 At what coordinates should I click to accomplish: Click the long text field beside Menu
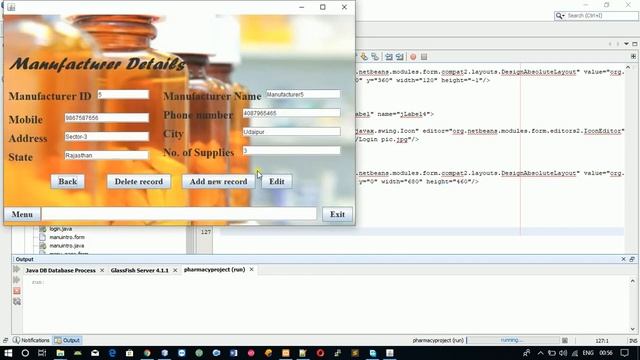(x=179, y=214)
